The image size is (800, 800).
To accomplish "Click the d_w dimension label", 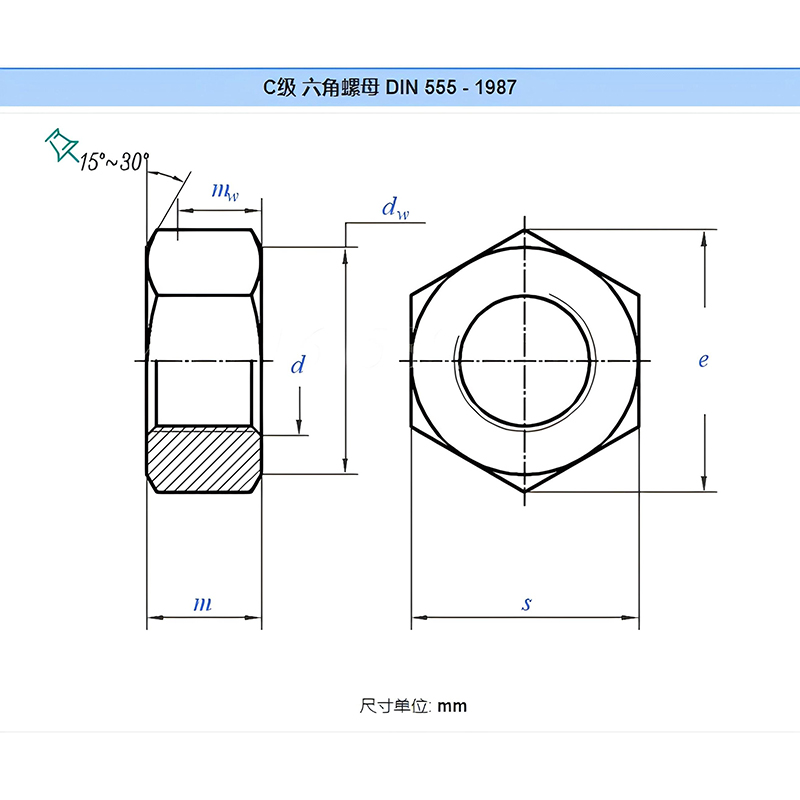I will (x=395, y=208).
